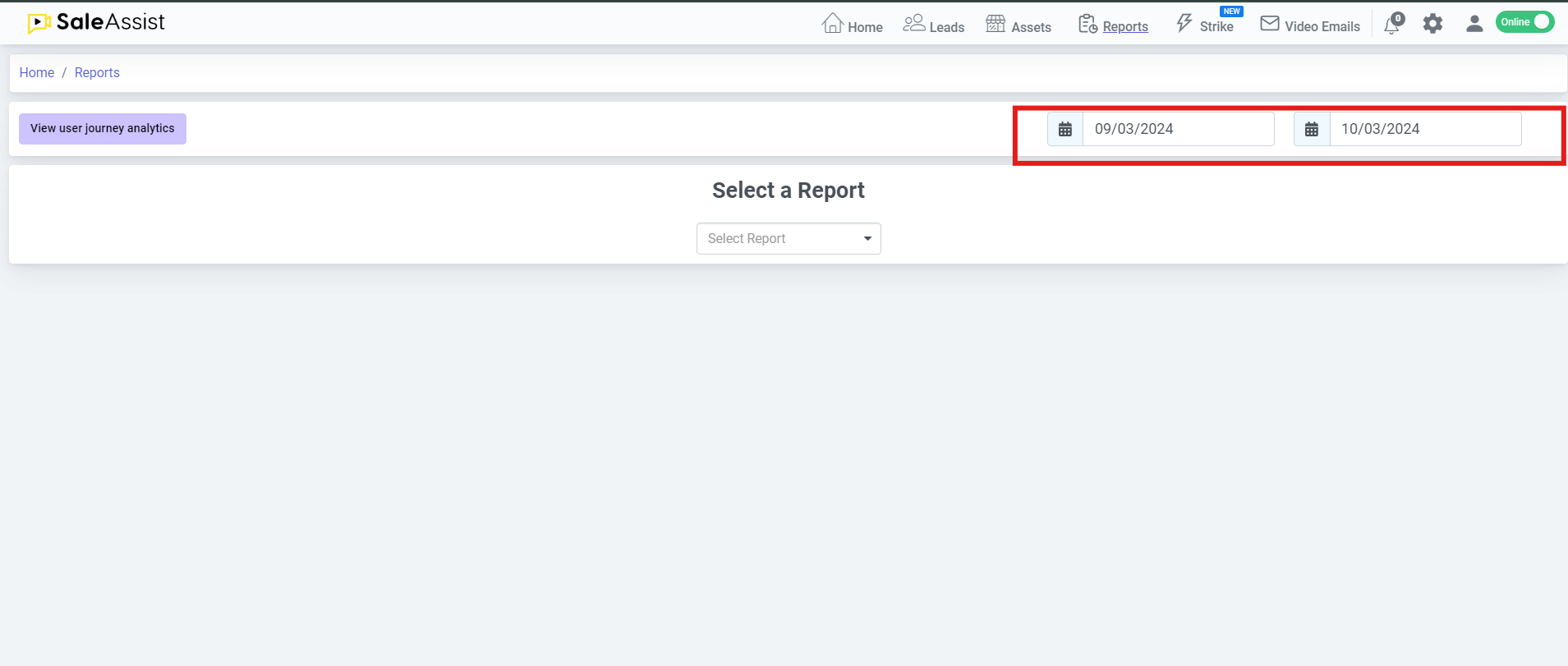
Task: Click the Home house icon
Action: tap(832, 23)
